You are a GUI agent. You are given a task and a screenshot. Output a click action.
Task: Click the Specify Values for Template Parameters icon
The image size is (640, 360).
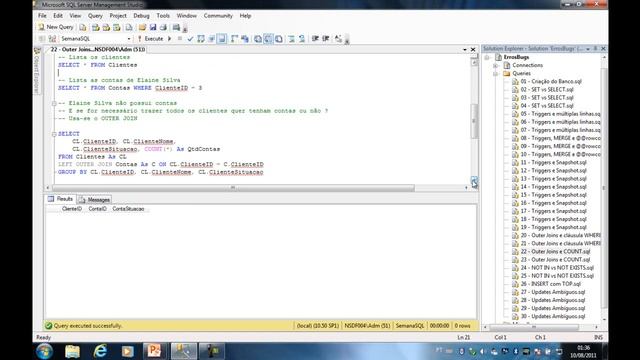point(338,39)
